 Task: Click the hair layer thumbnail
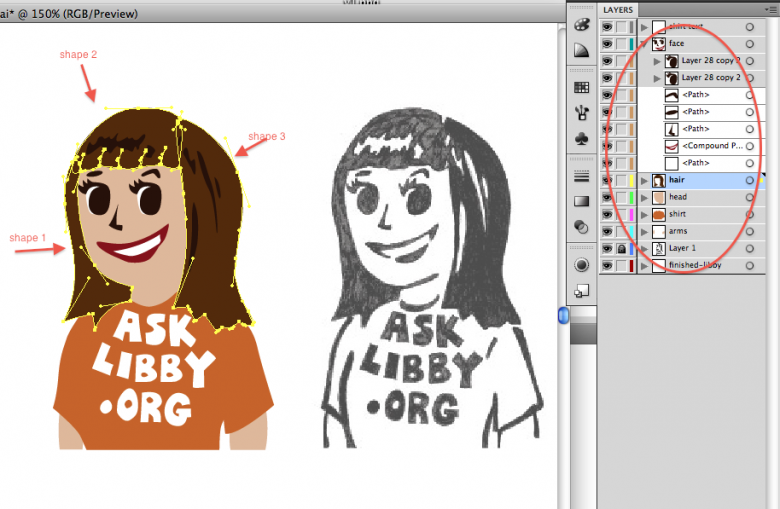click(659, 181)
